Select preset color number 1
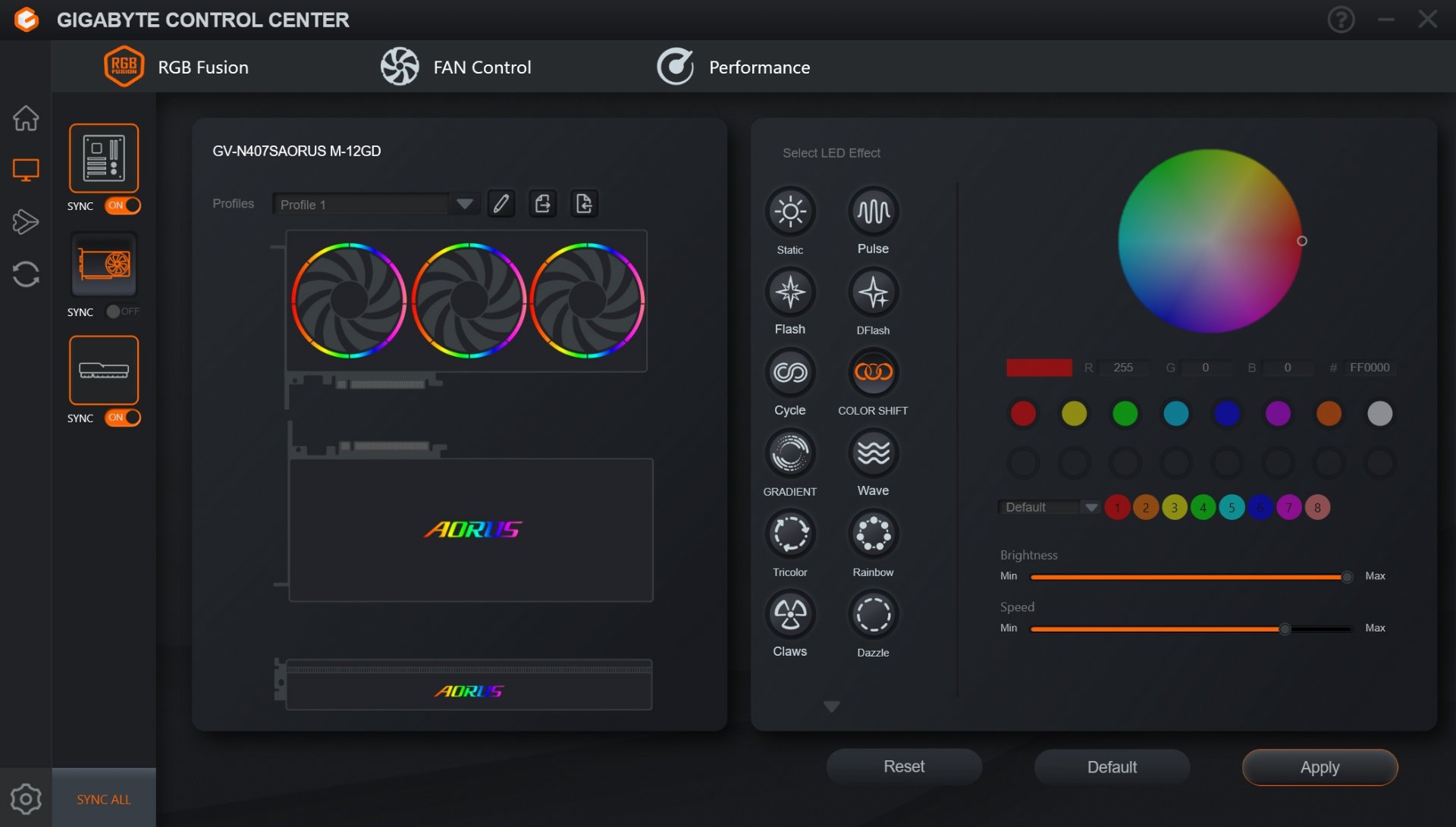The image size is (1456, 827). coord(1117,507)
